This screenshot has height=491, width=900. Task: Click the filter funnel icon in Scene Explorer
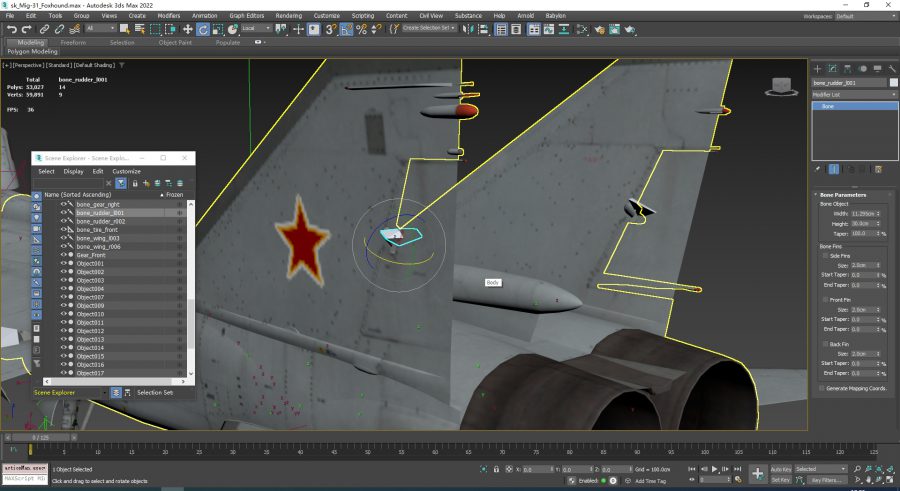click(121, 183)
